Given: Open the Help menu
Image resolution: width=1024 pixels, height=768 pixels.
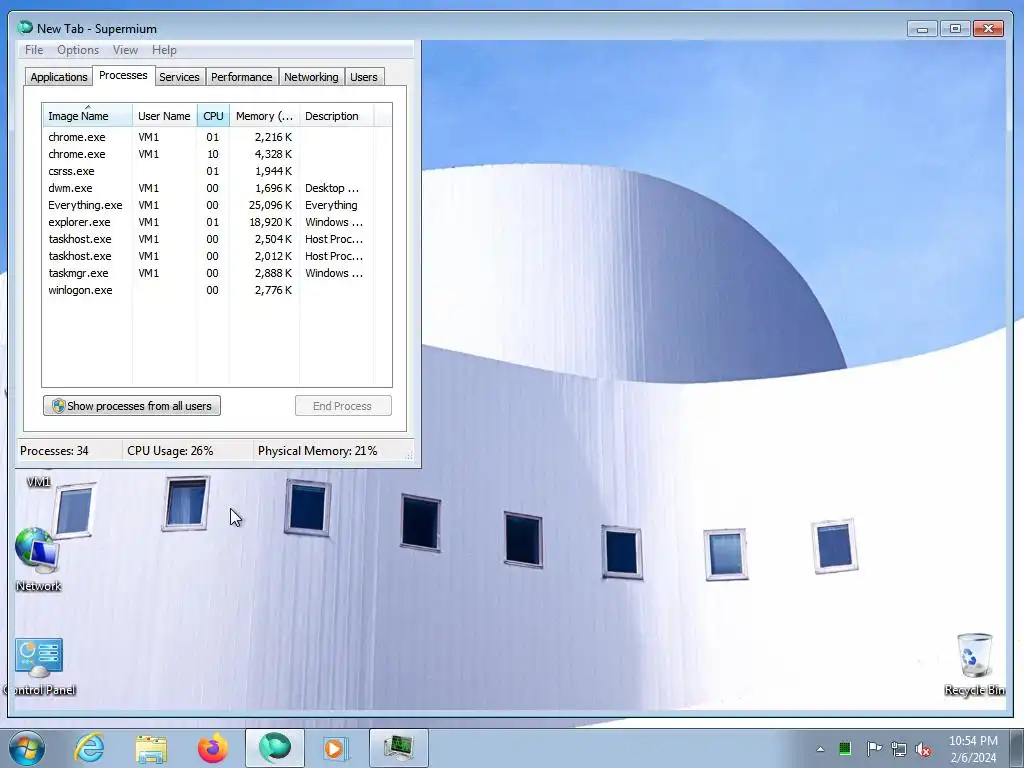Looking at the screenshot, I should click(x=164, y=50).
